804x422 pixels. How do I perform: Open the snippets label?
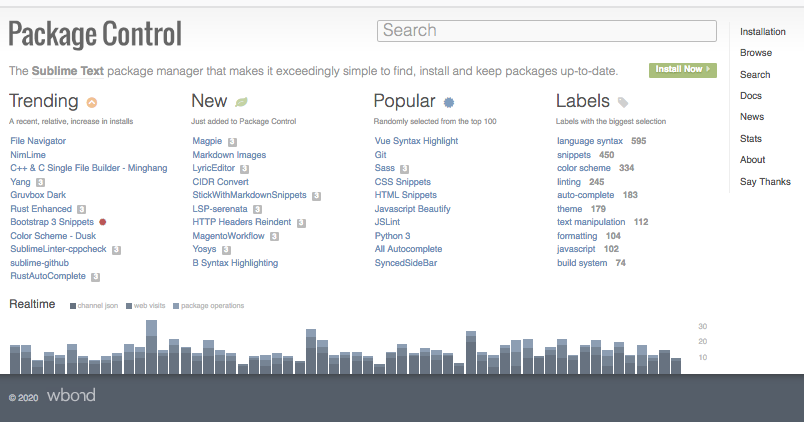(574, 155)
